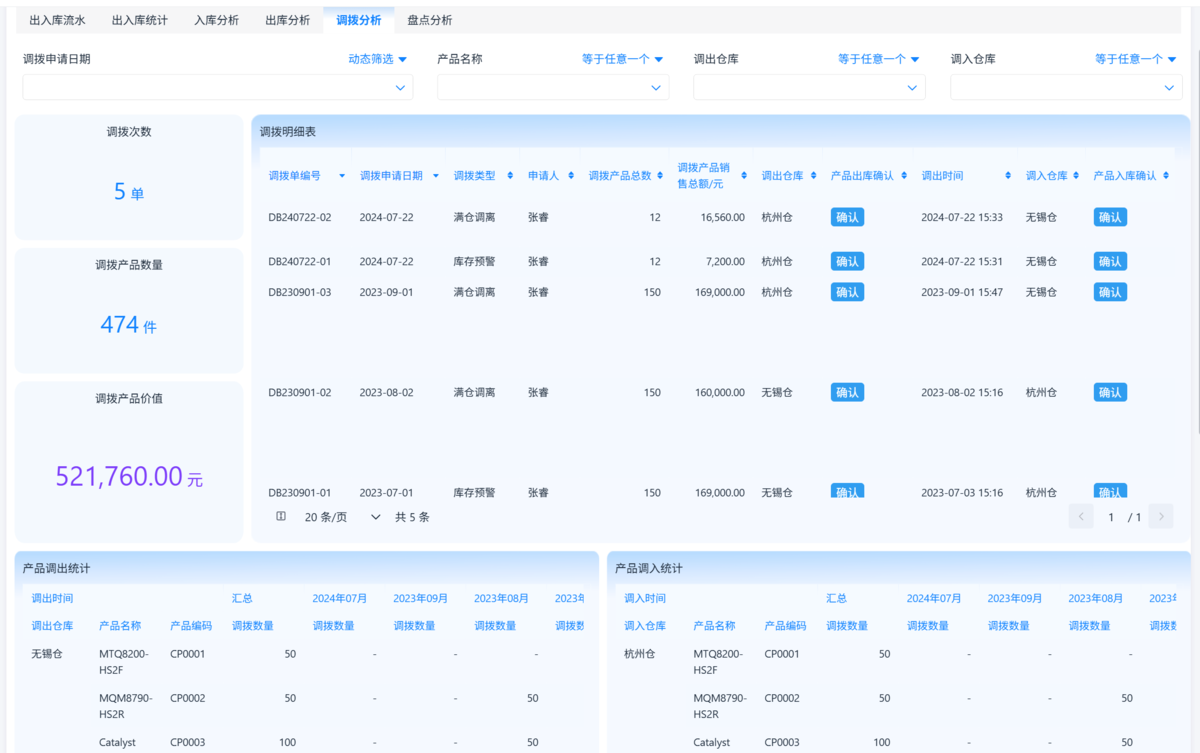Image resolution: width=1200 pixels, height=753 pixels.
Task: Open the 调拨单编号 column filter arrow
Action: coord(342,176)
